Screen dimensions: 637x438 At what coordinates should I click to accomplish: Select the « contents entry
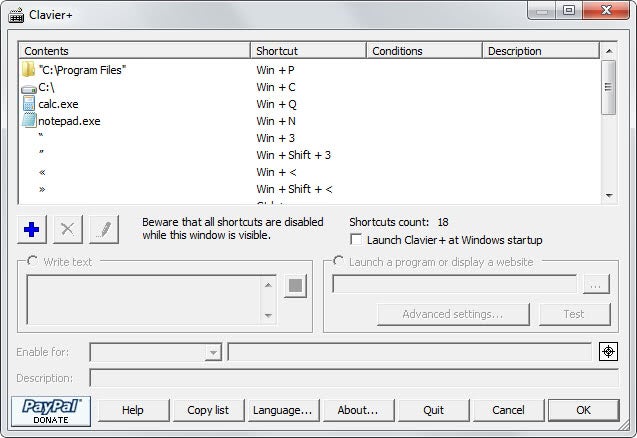tap(42, 172)
